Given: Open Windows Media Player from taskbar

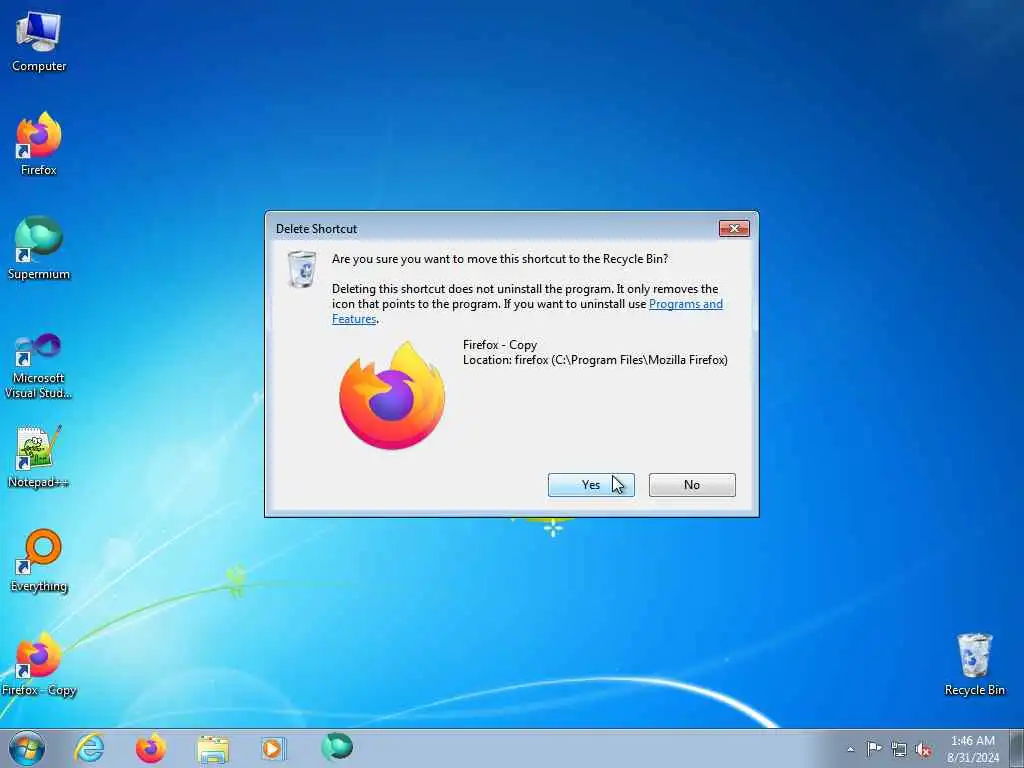Looking at the screenshot, I should (272, 748).
